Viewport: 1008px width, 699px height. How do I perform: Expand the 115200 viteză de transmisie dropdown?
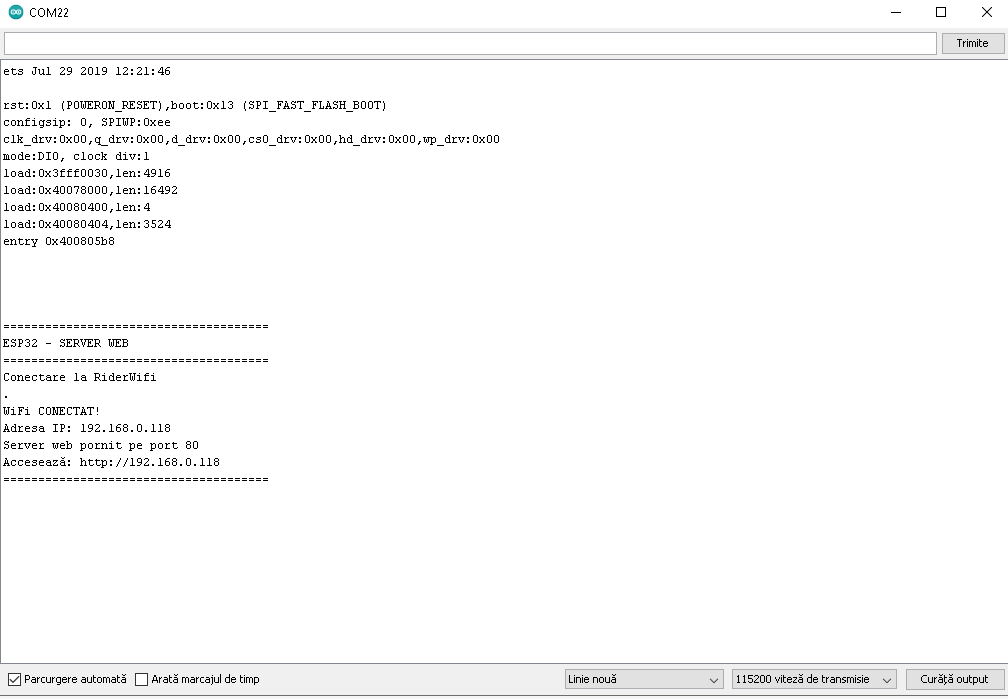point(813,679)
